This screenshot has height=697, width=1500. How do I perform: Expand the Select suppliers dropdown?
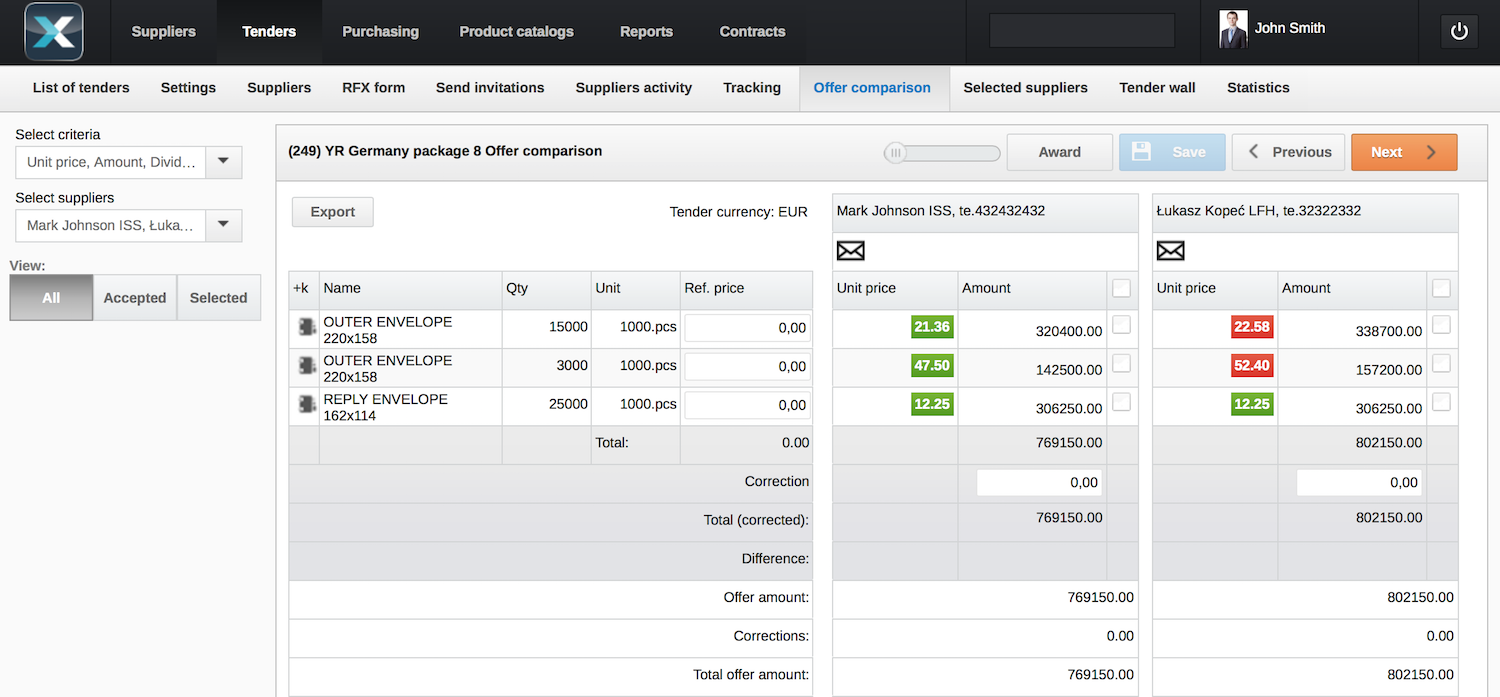click(223, 225)
